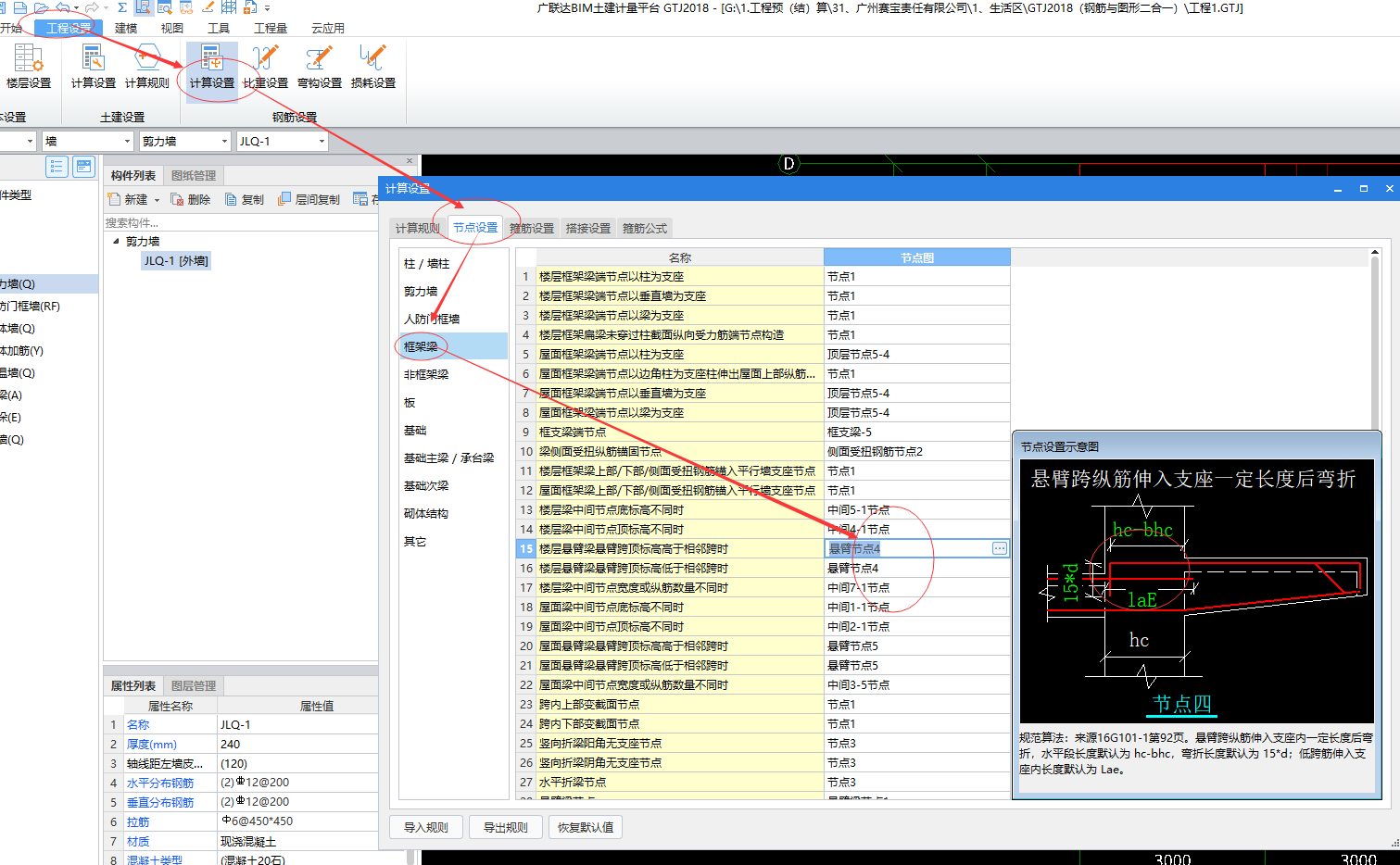Click the 复制 copy component icon

[231, 199]
